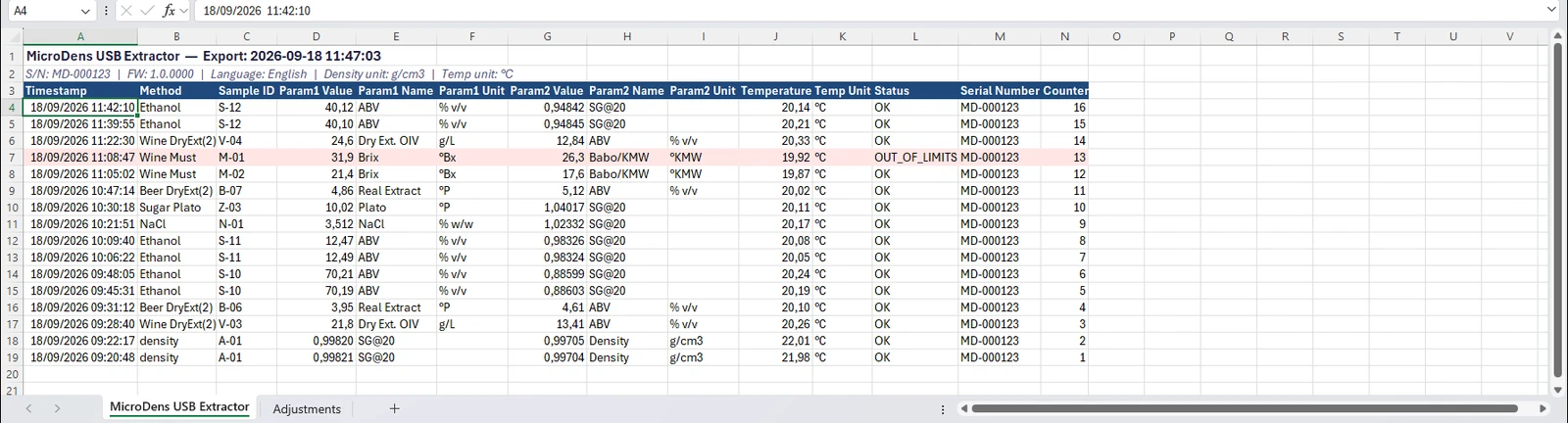Screen dimensions: 1568x423
Task: Select column A header
Action: (80, 36)
